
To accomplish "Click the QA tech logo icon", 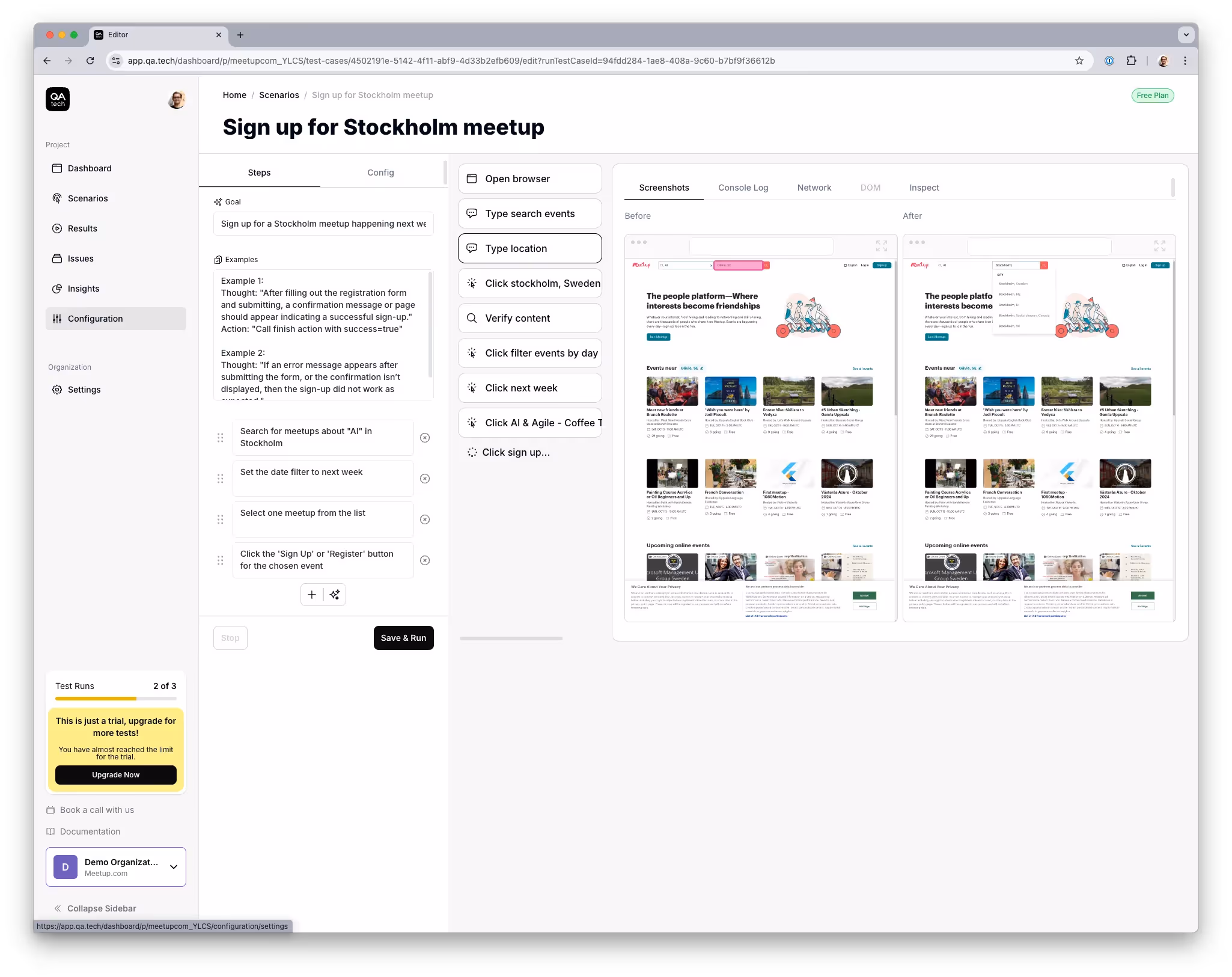I will [58, 99].
